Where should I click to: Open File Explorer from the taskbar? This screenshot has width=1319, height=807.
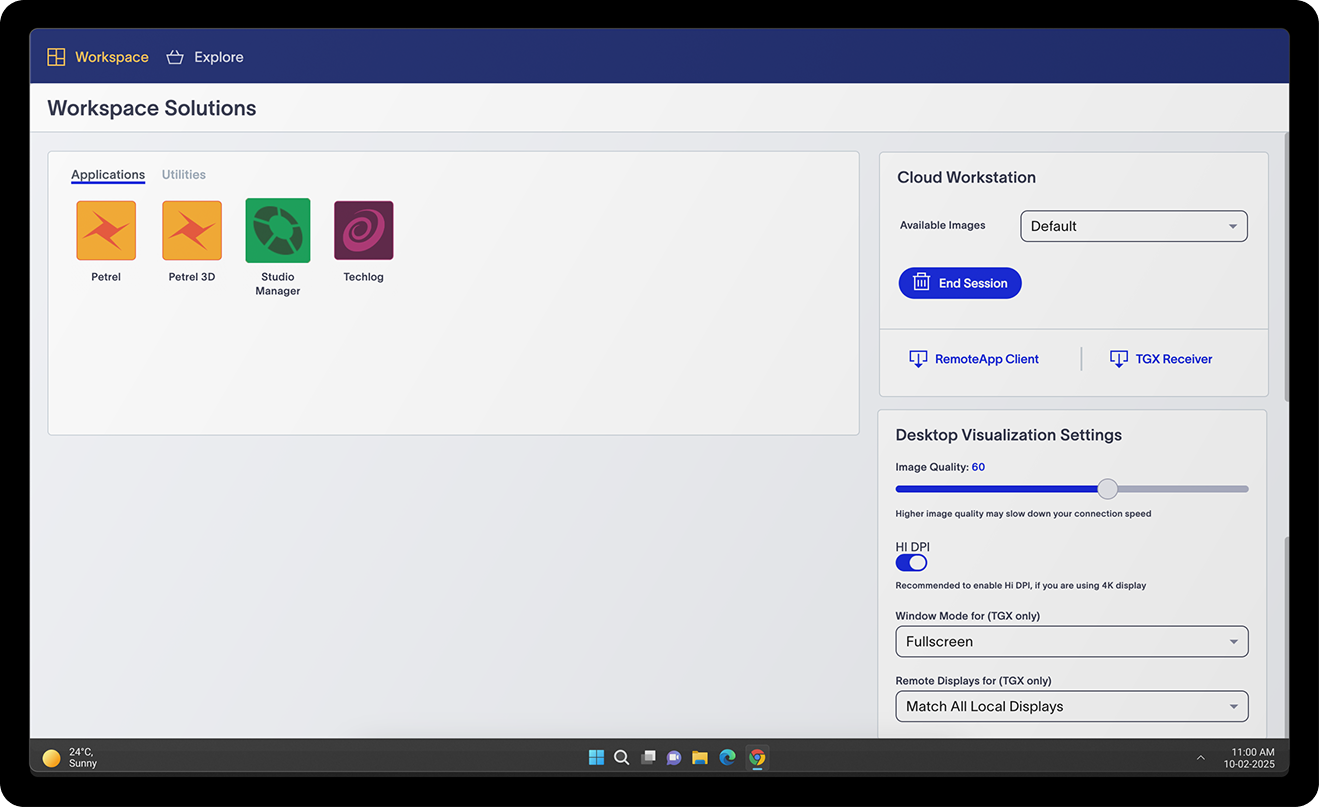(700, 757)
